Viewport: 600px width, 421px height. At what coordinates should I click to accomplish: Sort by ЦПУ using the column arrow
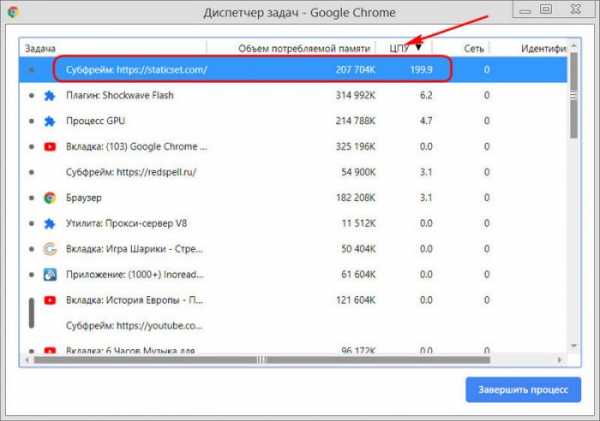(x=419, y=47)
